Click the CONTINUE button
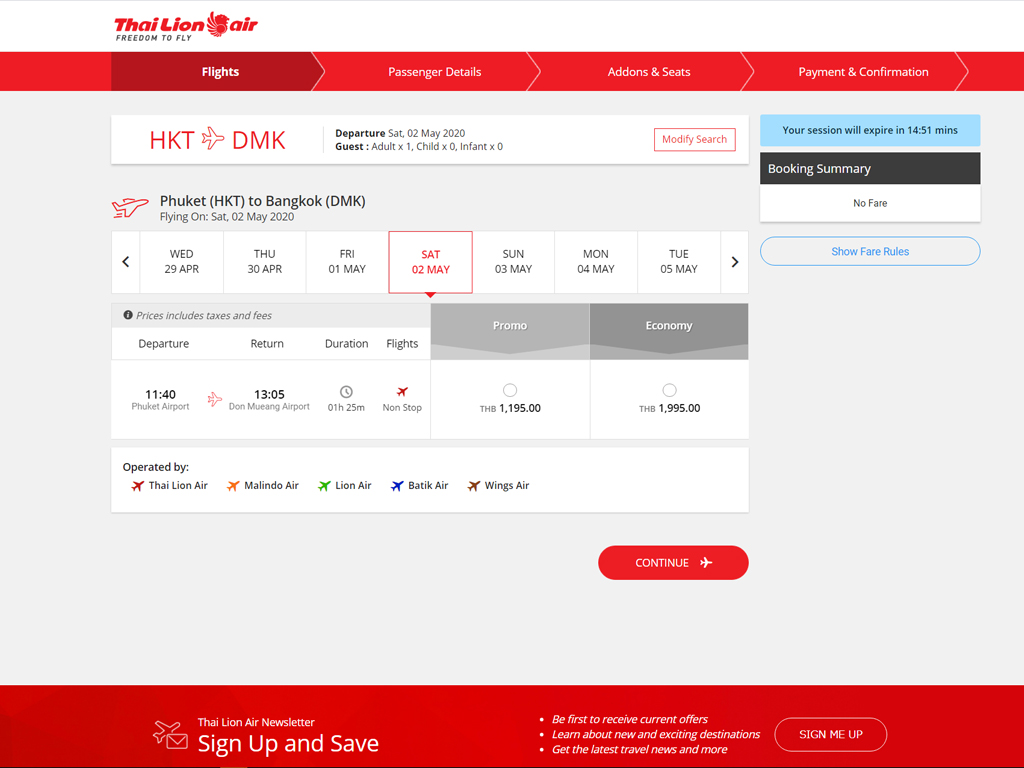This screenshot has height=768, width=1024. [673, 563]
